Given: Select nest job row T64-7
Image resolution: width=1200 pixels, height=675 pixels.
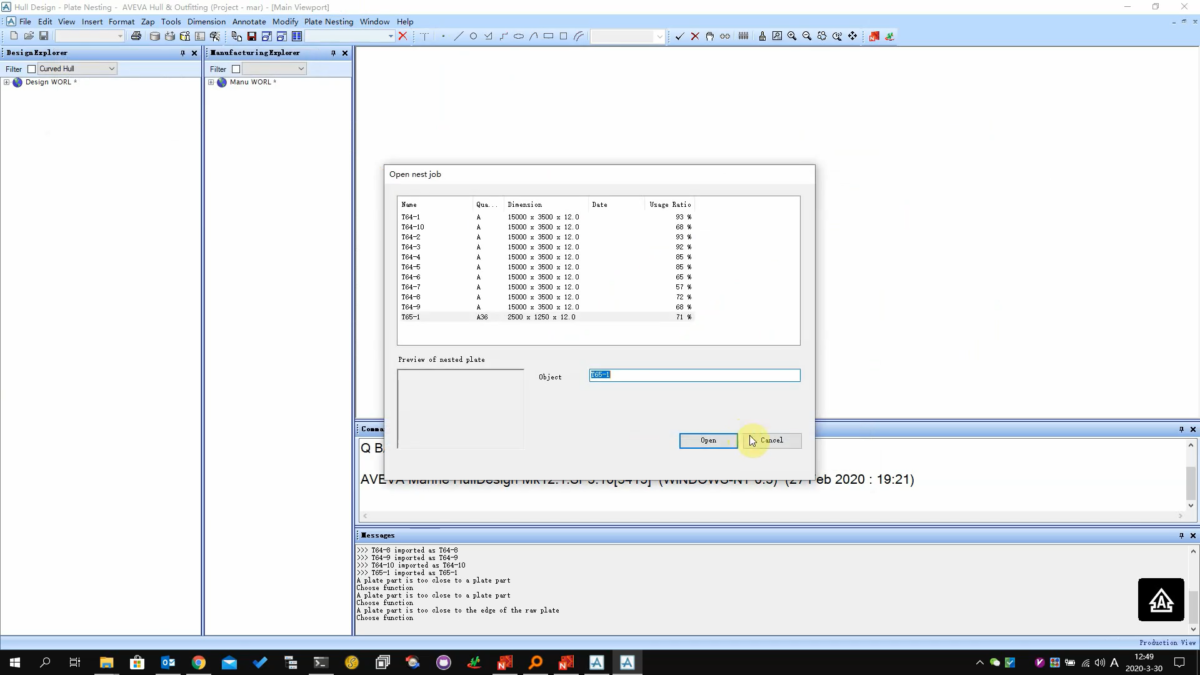Looking at the screenshot, I should click(x=546, y=287).
